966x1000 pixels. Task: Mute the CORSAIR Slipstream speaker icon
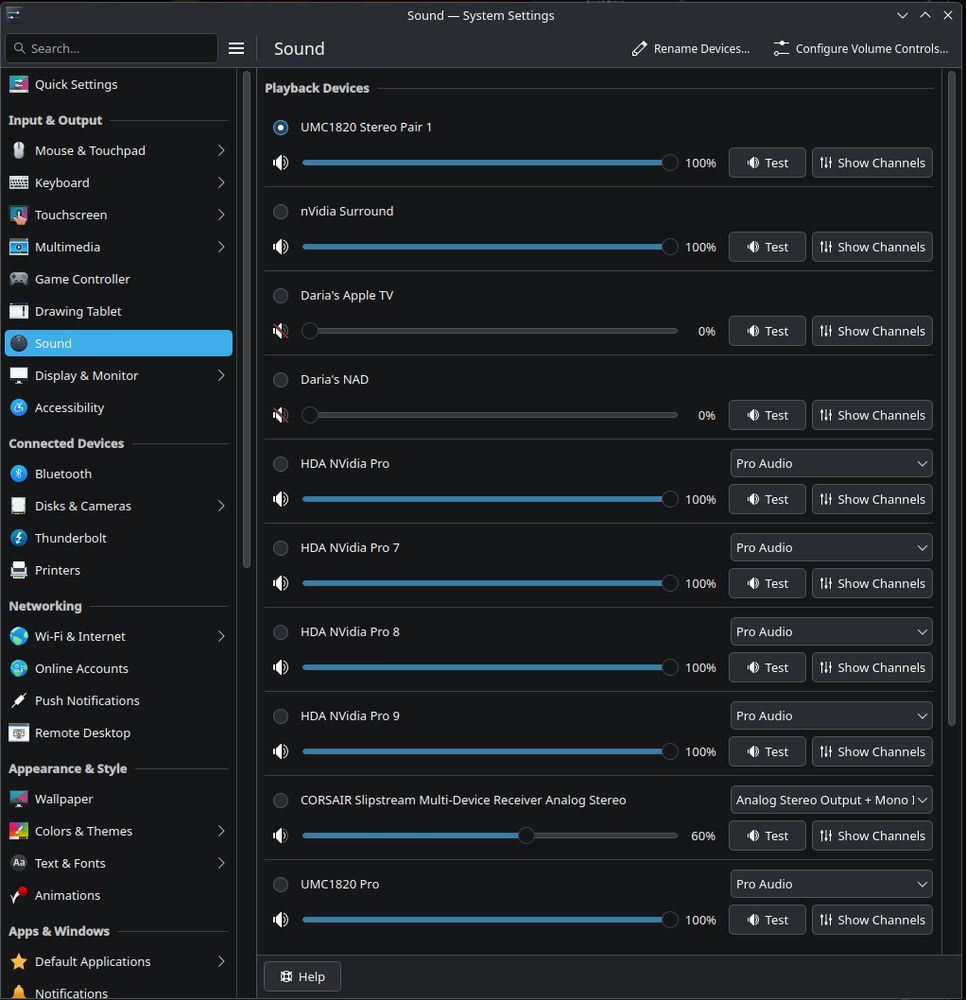click(281, 836)
